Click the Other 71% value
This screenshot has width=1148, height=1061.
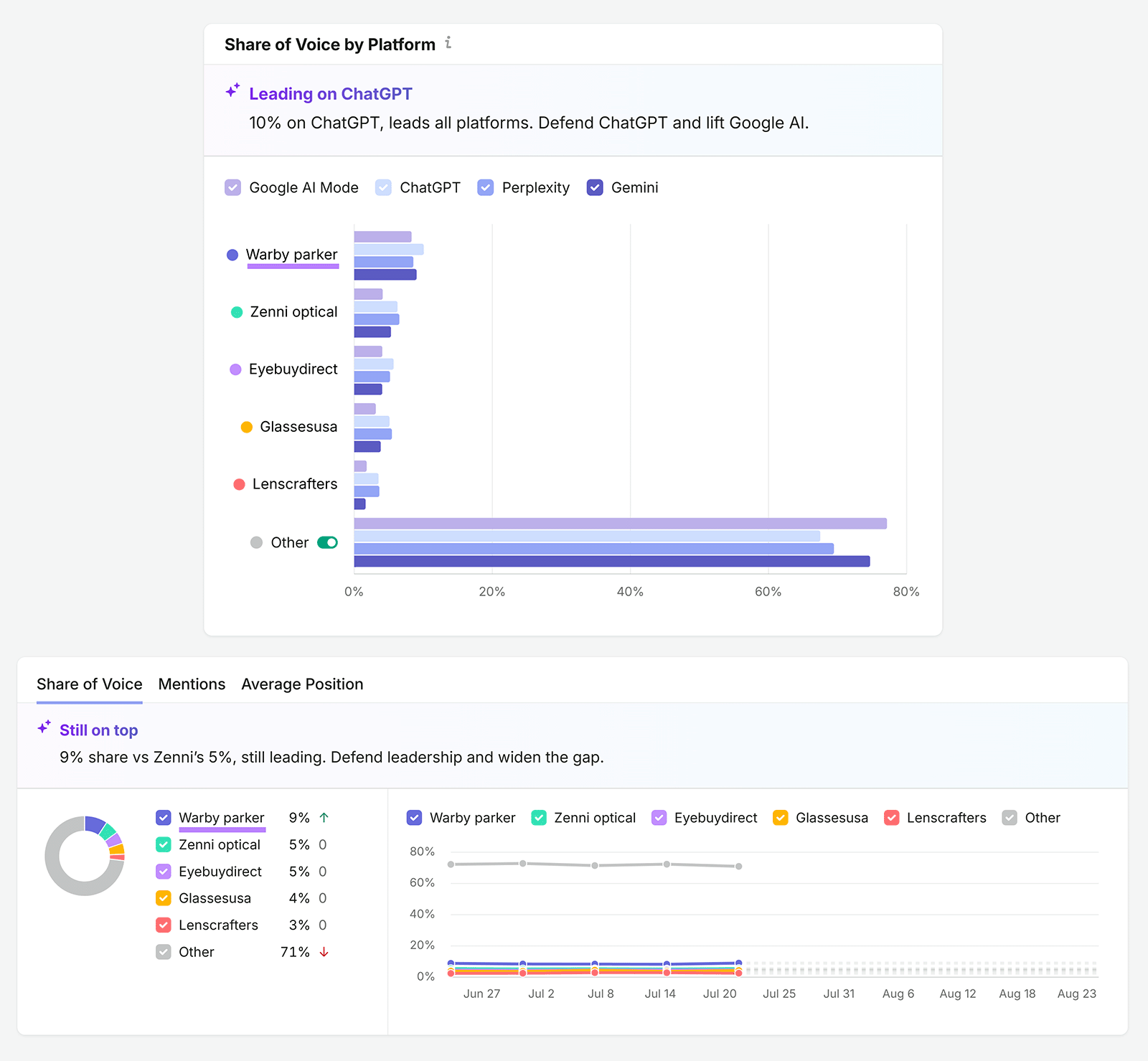(x=295, y=952)
